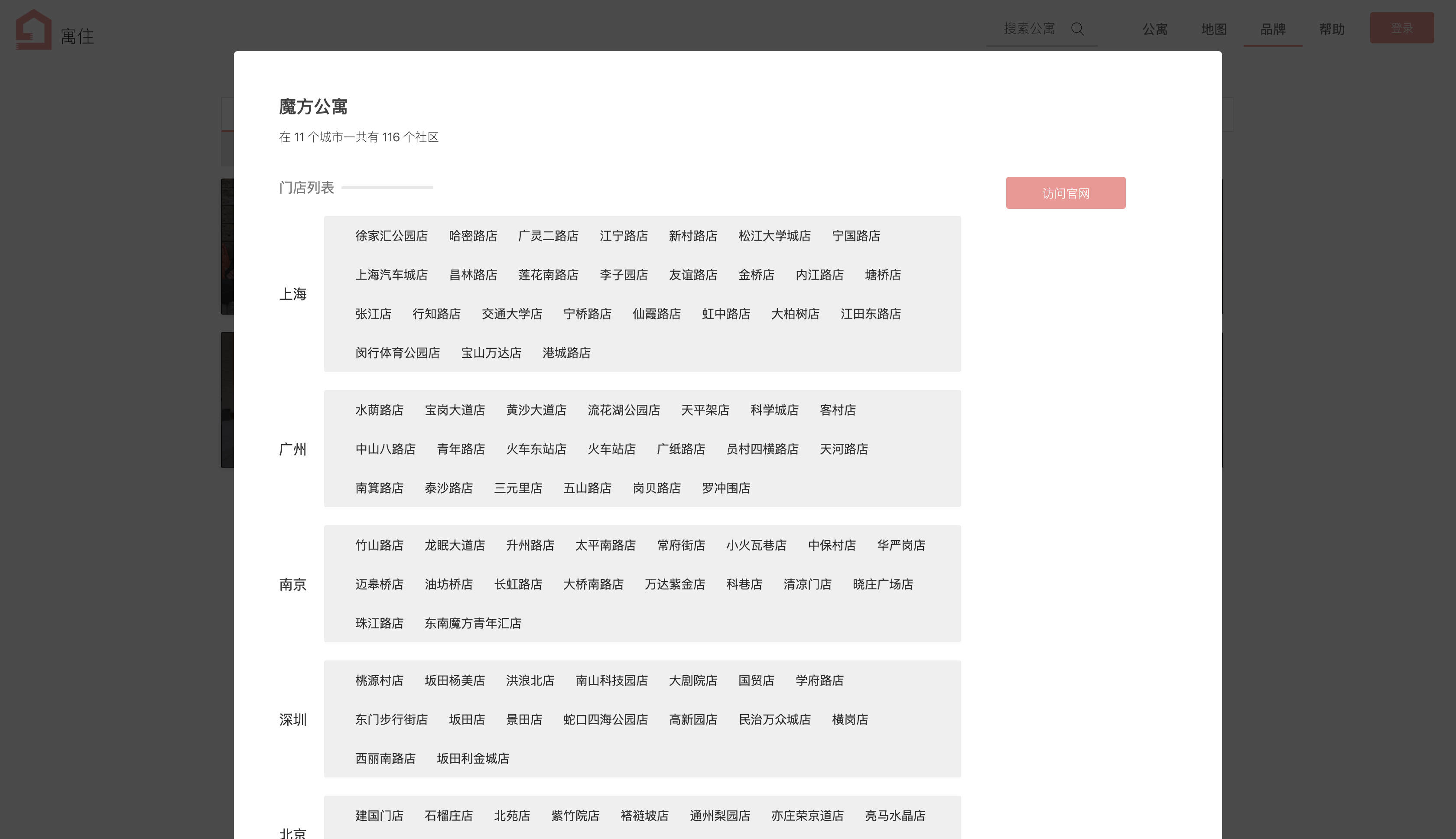Click the 火车东站店 store link

[536, 449]
